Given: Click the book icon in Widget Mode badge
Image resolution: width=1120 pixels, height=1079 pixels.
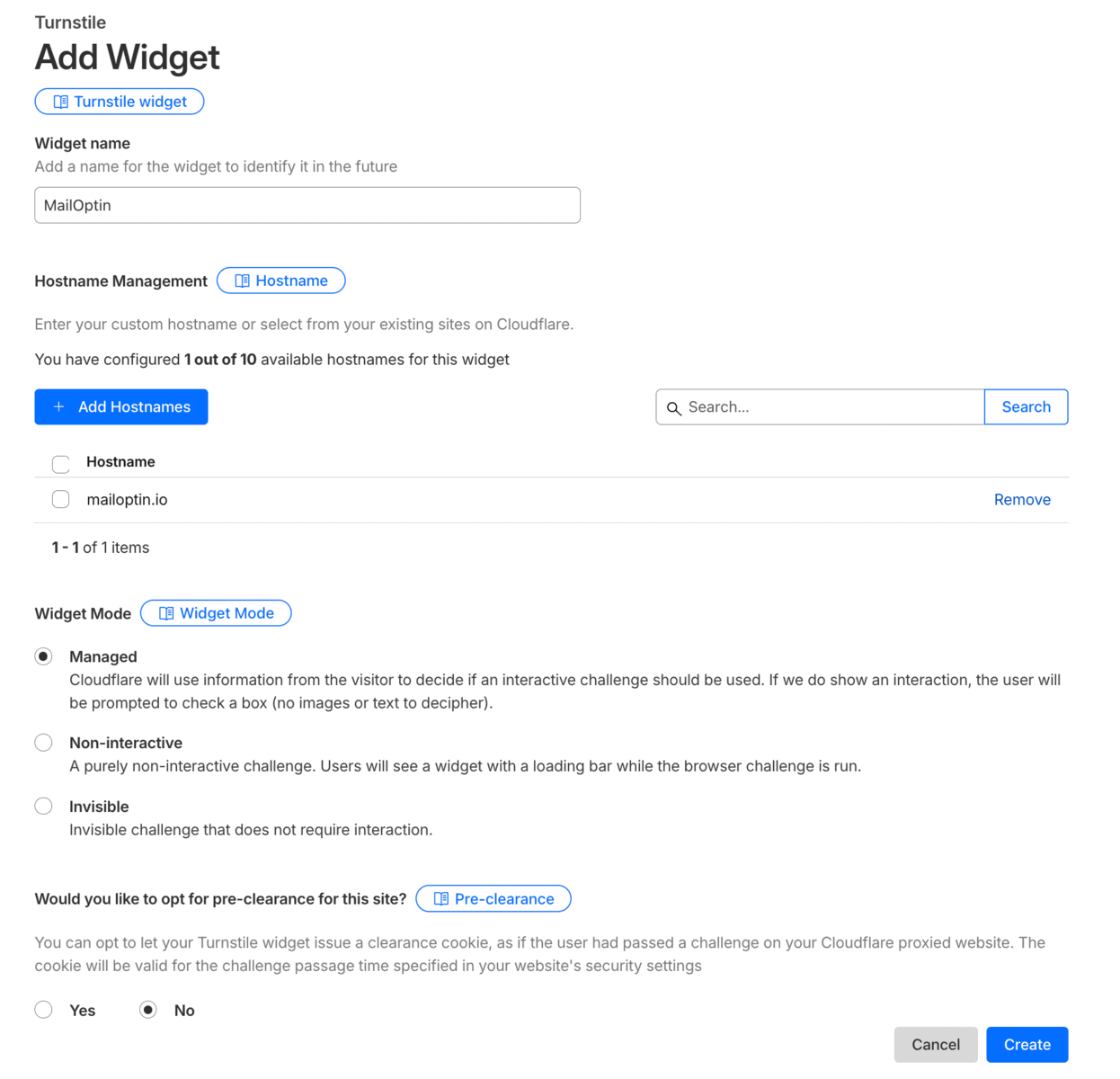Looking at the screenshot, I should coord(166,613).
